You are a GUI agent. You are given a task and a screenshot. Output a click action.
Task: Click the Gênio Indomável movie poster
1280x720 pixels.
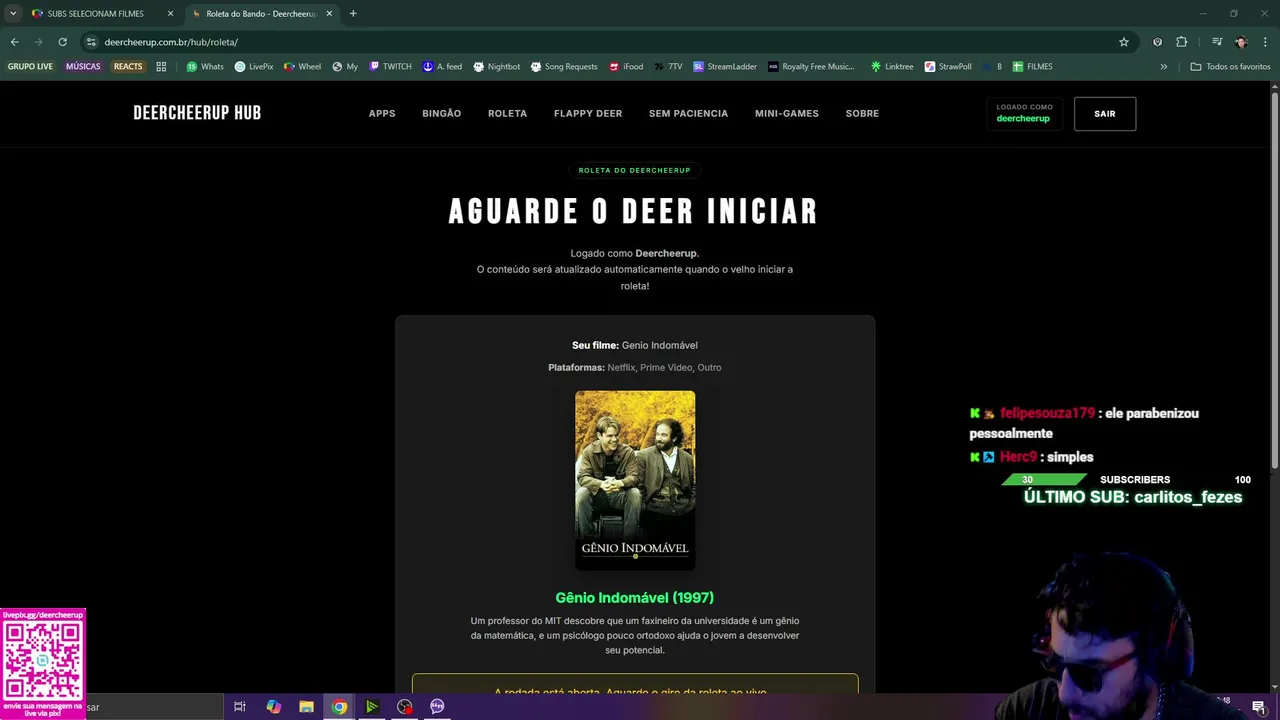tap(635, 480)
